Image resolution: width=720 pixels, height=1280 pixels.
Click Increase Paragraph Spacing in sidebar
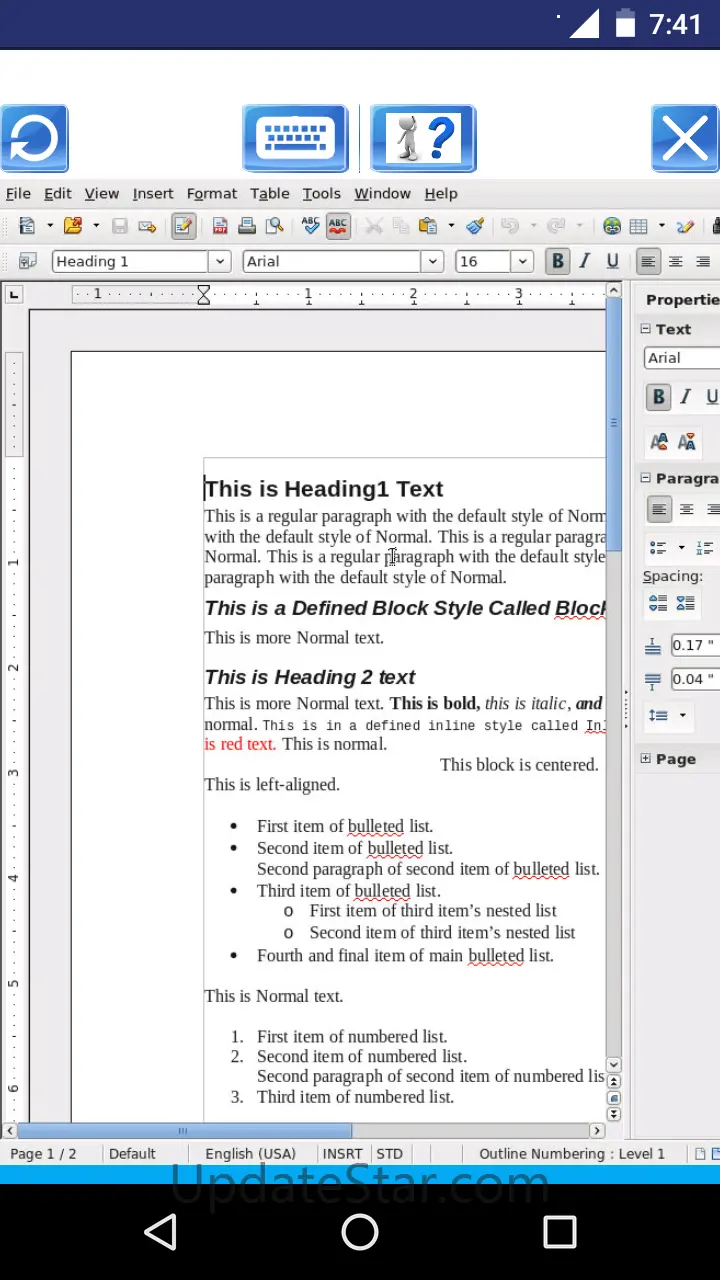coord(658,603)
